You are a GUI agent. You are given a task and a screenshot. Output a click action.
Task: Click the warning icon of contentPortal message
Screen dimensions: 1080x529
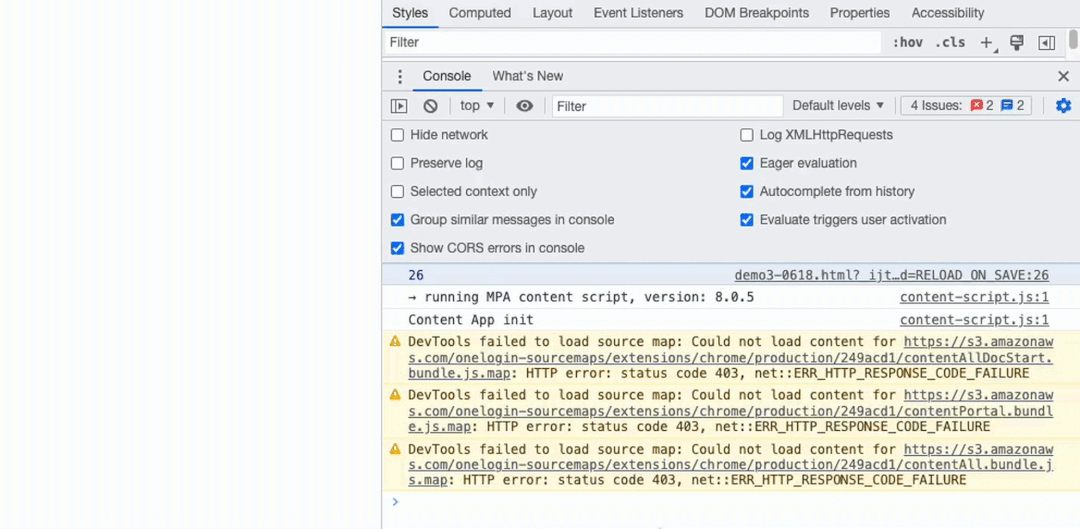(395, 395)
